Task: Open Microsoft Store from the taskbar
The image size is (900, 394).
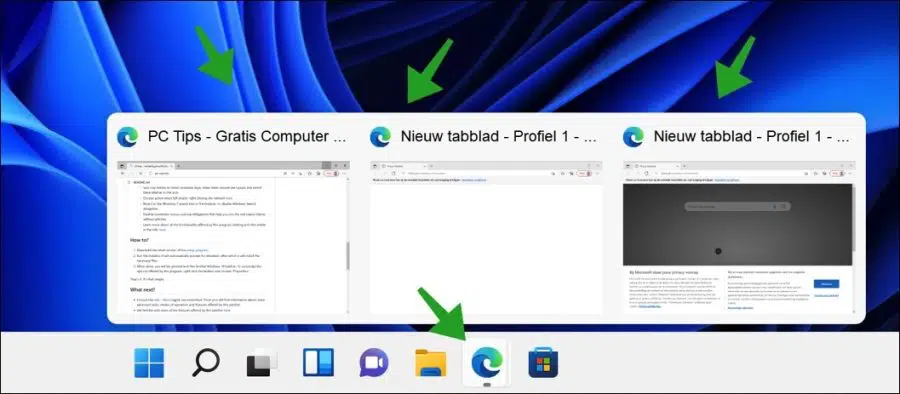Action: tap(543, 363)
